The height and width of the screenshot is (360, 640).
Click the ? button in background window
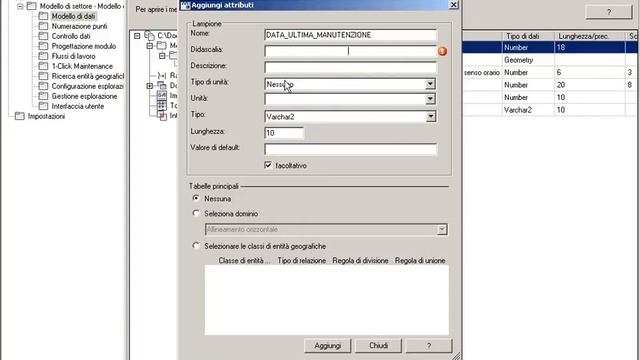pos(609,12)
